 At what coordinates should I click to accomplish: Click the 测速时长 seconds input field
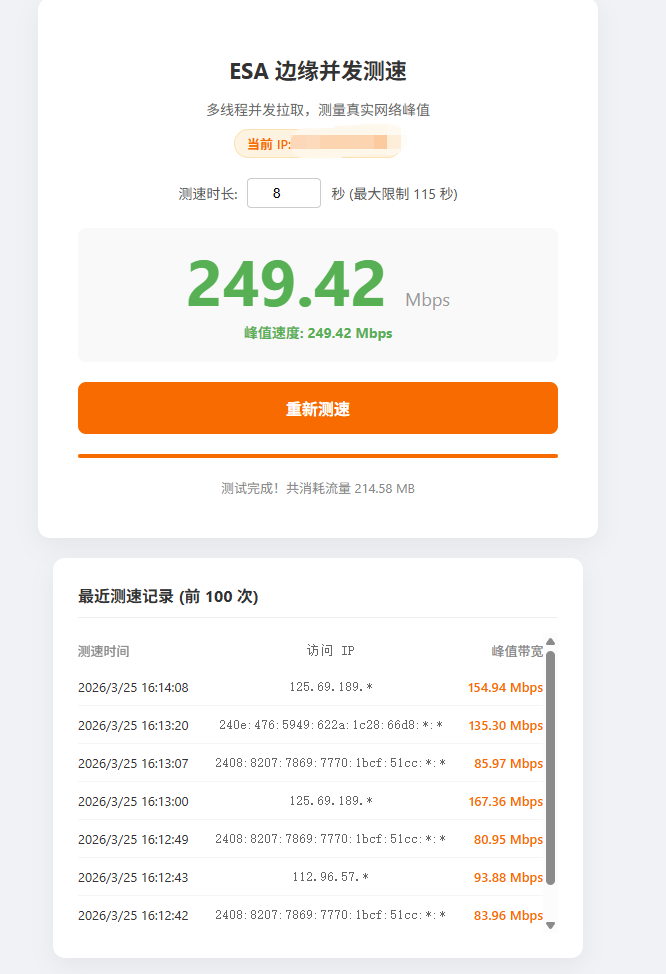click(283, 193)
